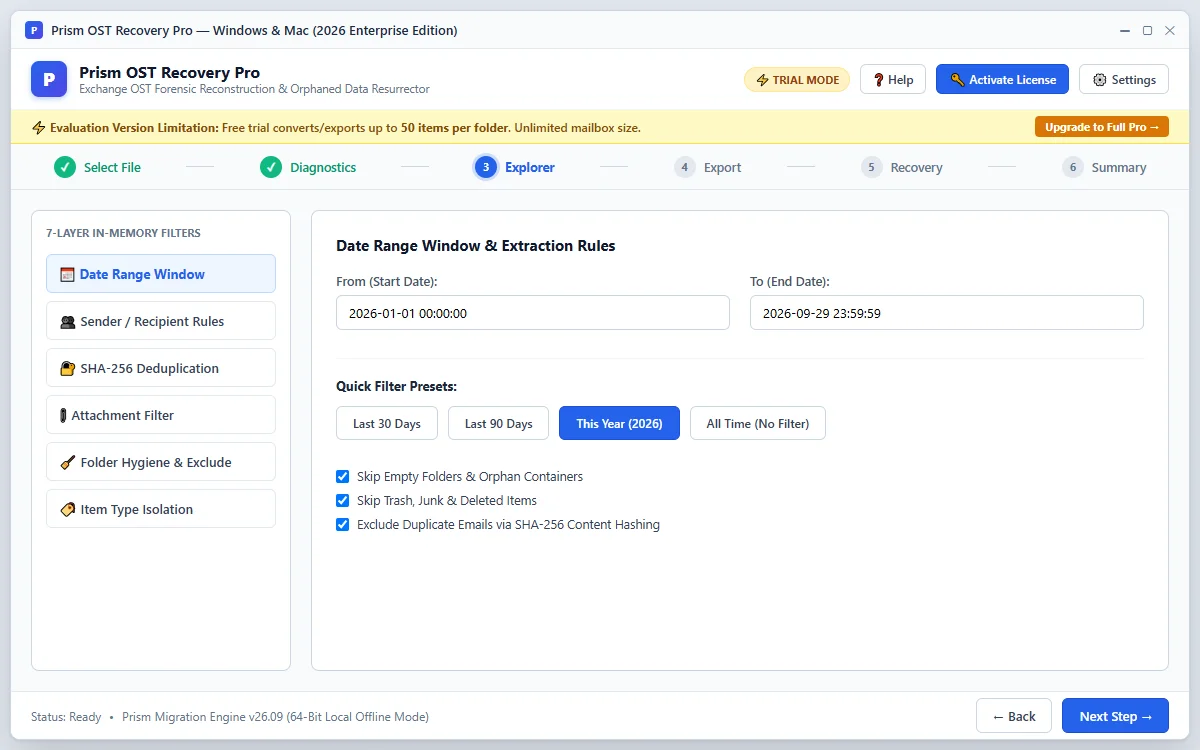Image resolution: width=1200 pixels, height=750 pixels.
Task: Open Folder Hygiene & Exclude filter
Action: tap(161, 462)
